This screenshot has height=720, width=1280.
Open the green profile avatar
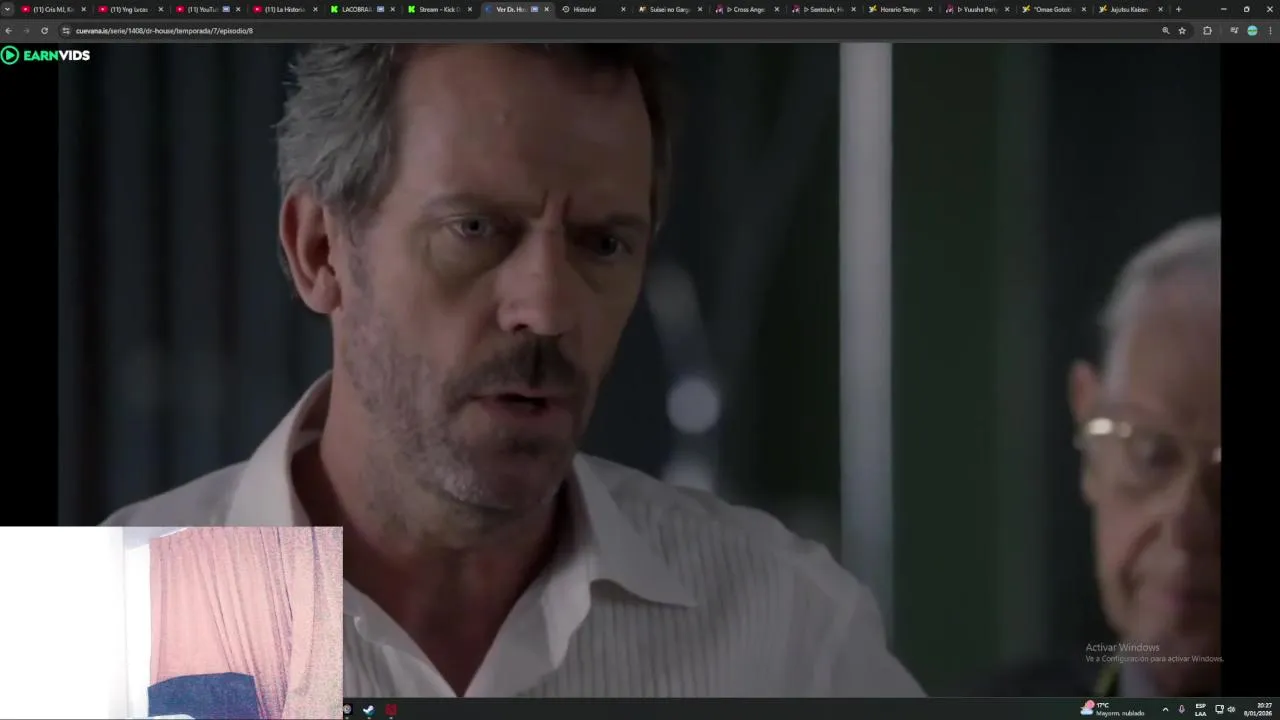[1252, 31]
